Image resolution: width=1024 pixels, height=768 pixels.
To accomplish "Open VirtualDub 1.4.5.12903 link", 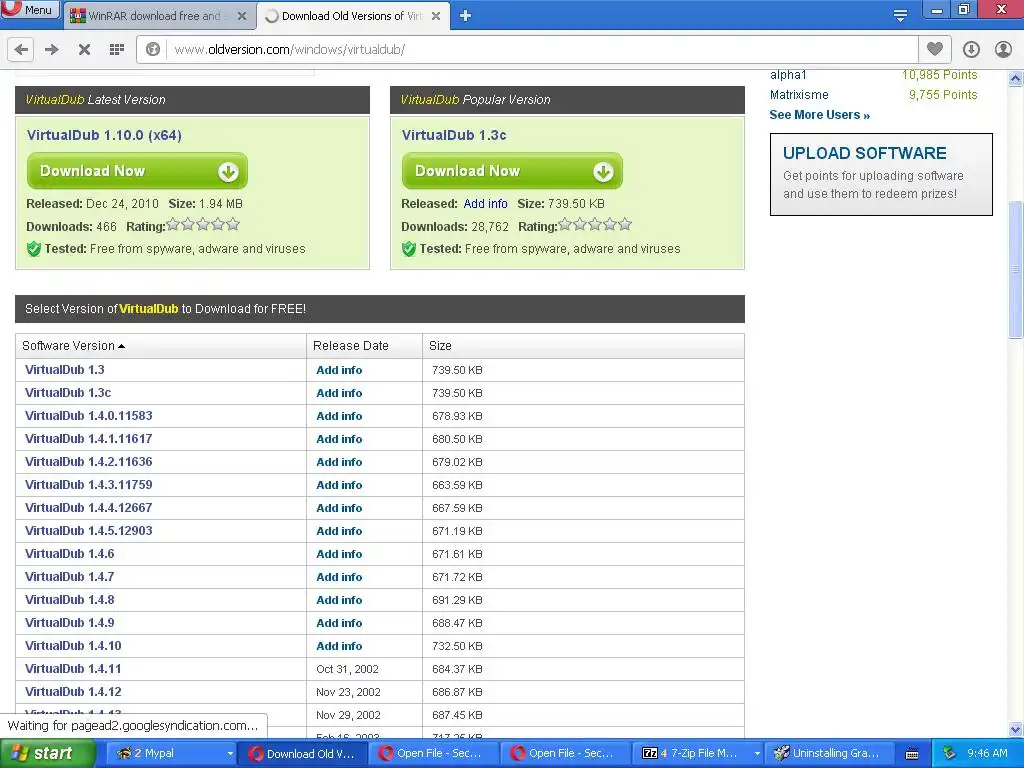I will tap(88, 530).
